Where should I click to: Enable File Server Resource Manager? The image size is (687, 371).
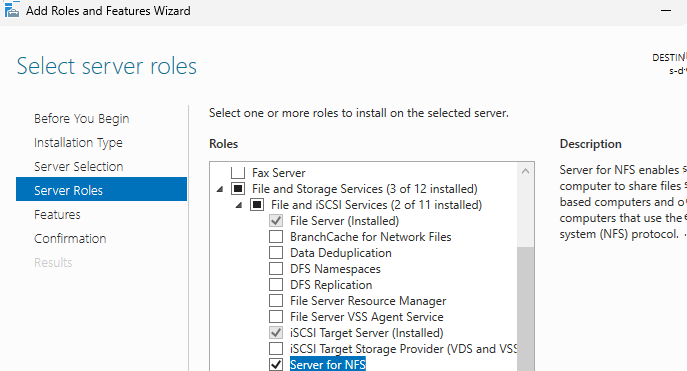click(276, 300)
